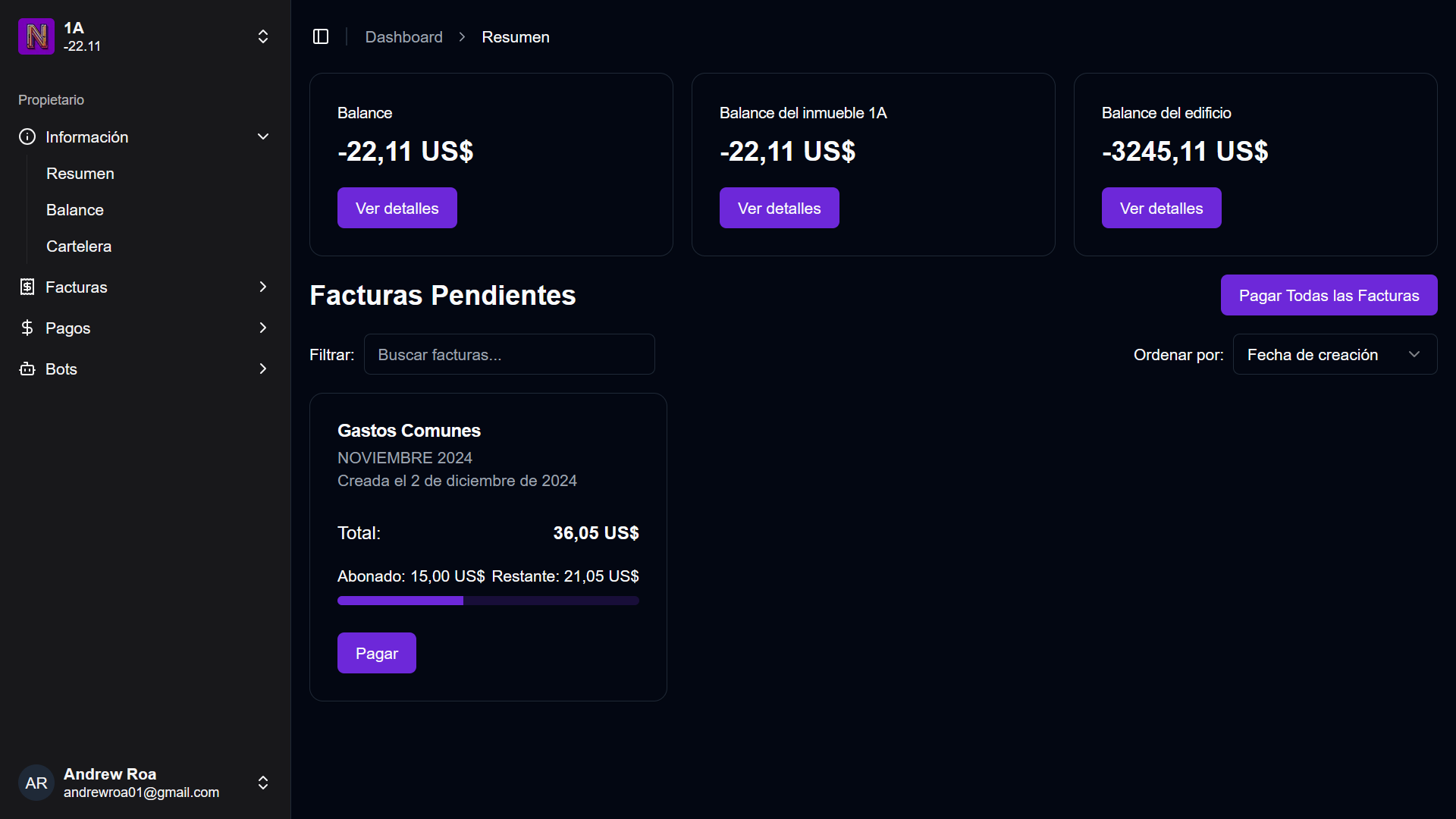The height and width of the screenshot is (819, 1456).
Task: Click the invoice payment progress bar
Action: (488, 601)
